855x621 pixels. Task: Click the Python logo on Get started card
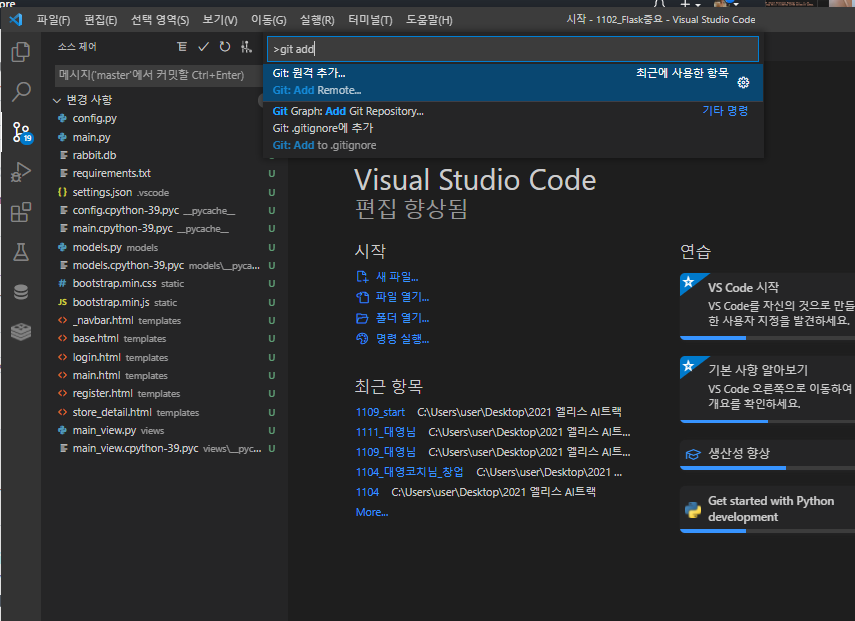coord(693,510)
